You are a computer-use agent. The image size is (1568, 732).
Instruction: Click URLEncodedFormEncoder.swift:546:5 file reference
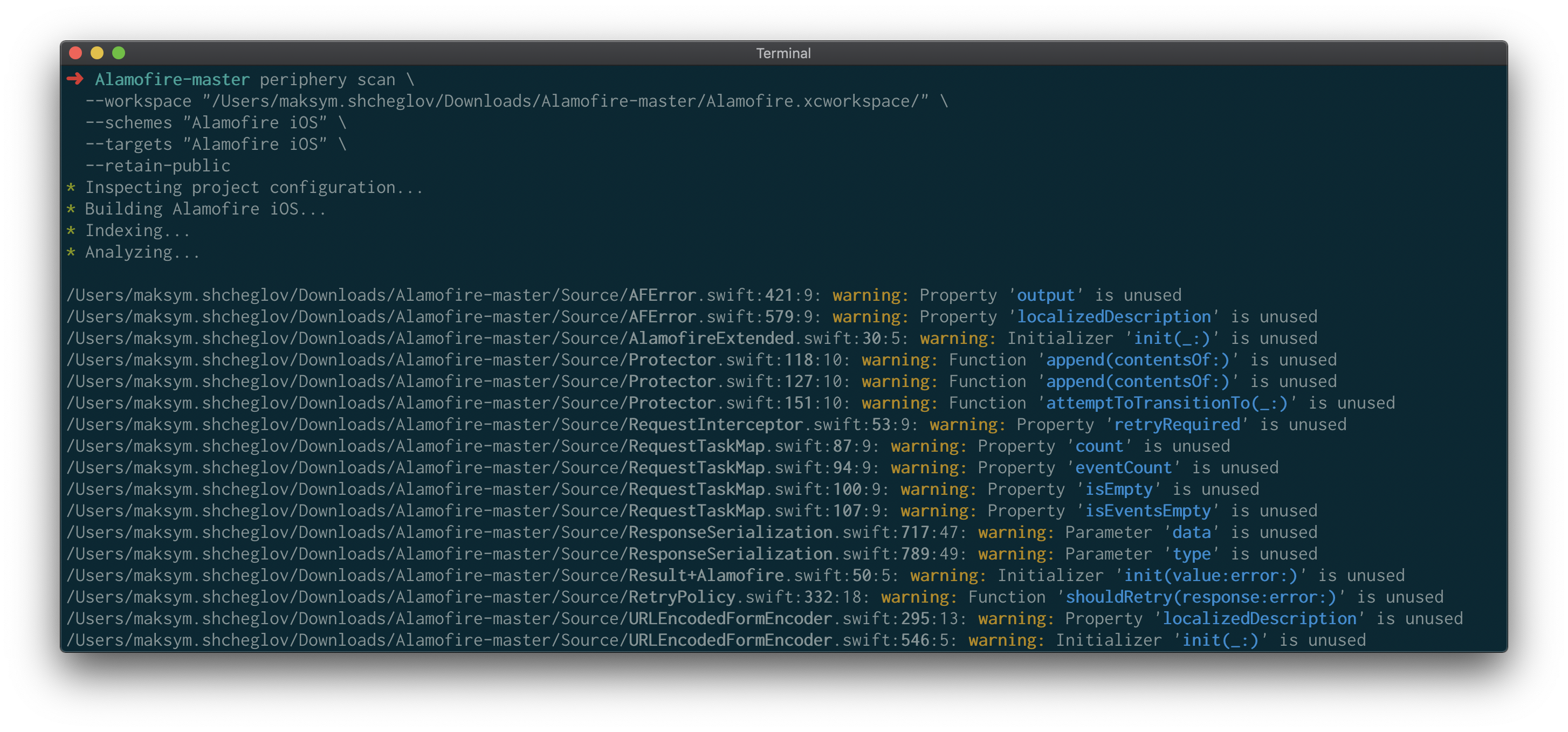pos(512,641)
